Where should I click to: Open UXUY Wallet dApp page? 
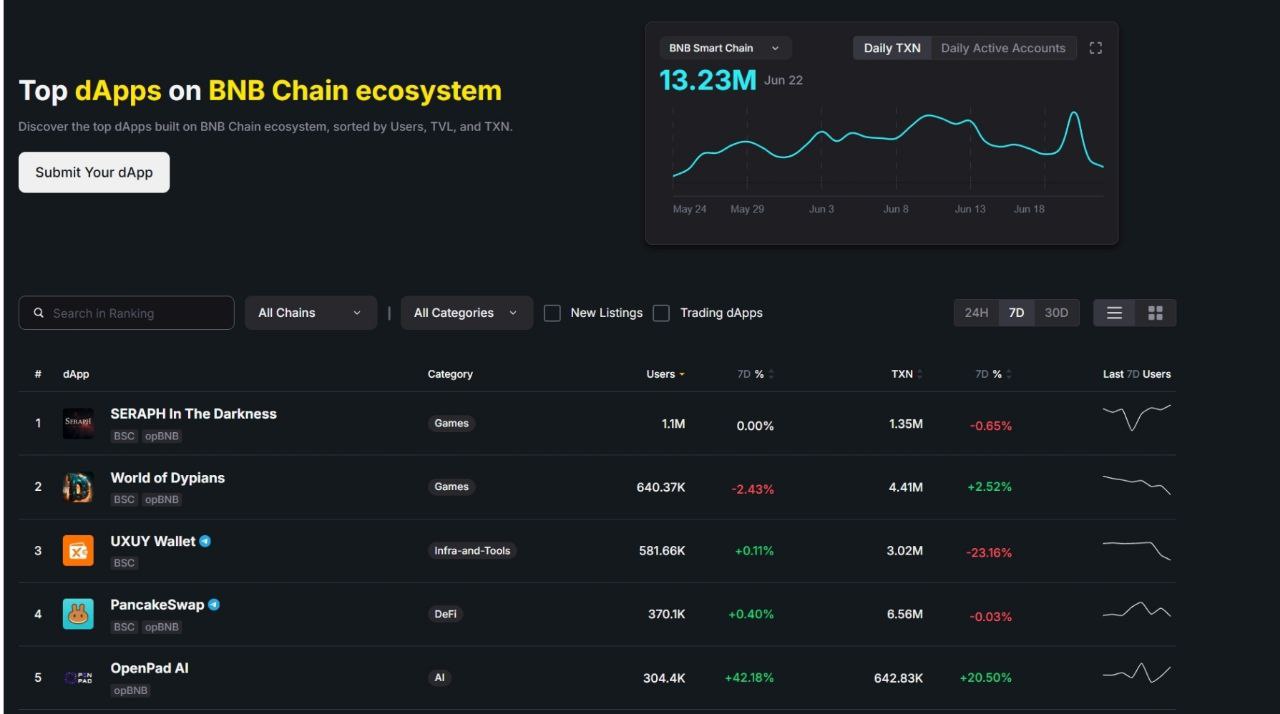coord(153,541)
